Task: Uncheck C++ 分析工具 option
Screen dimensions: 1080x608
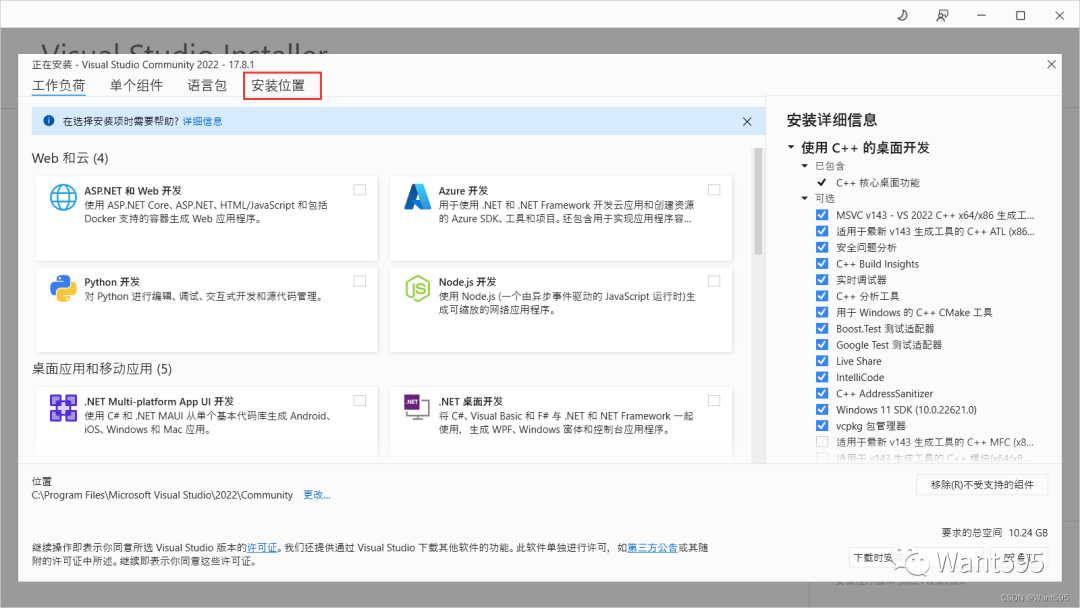Action: [822, 296]
